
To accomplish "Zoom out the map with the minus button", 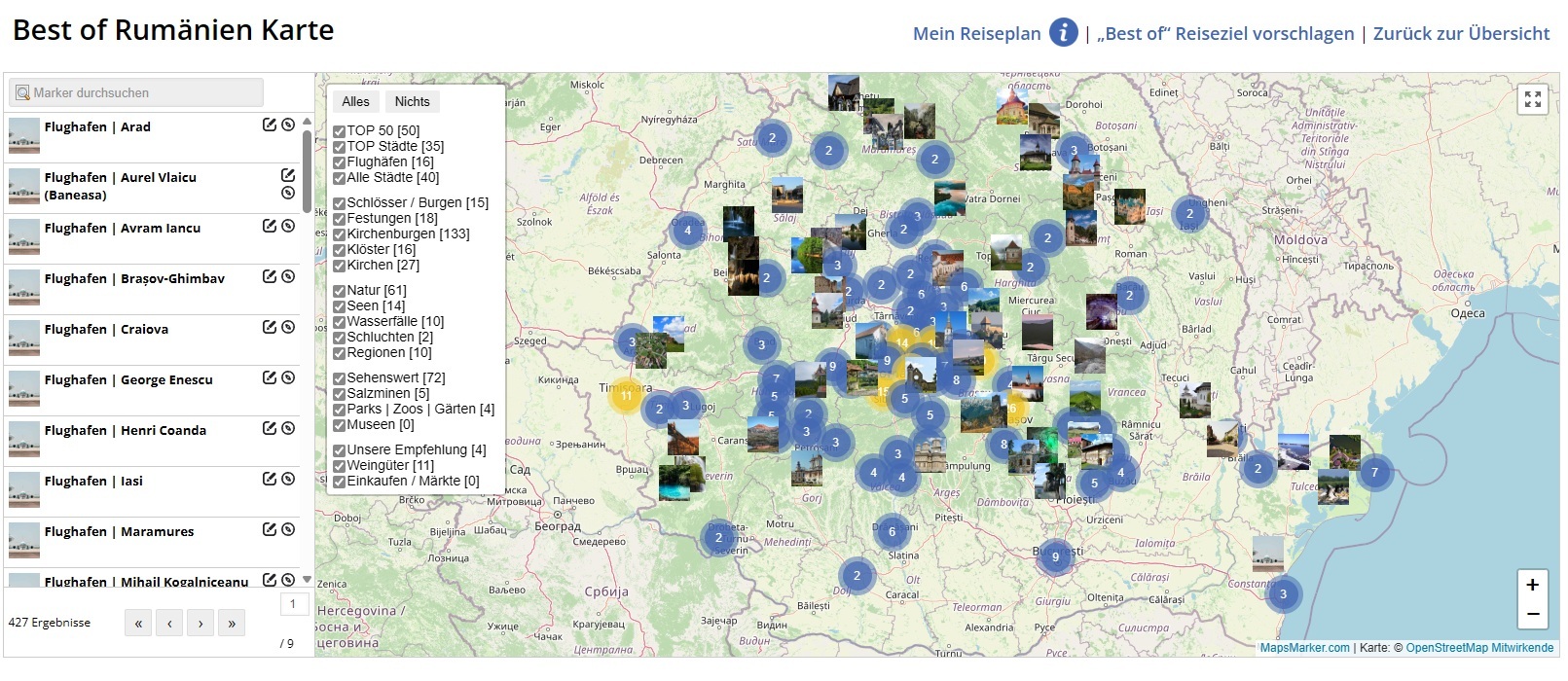I will point(1532,614).
